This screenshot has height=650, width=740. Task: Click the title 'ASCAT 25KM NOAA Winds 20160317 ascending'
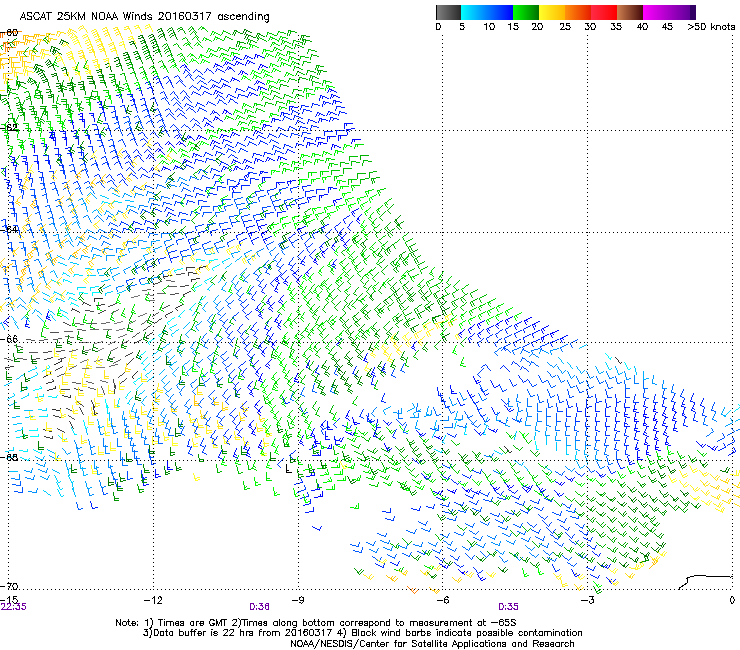144,17
